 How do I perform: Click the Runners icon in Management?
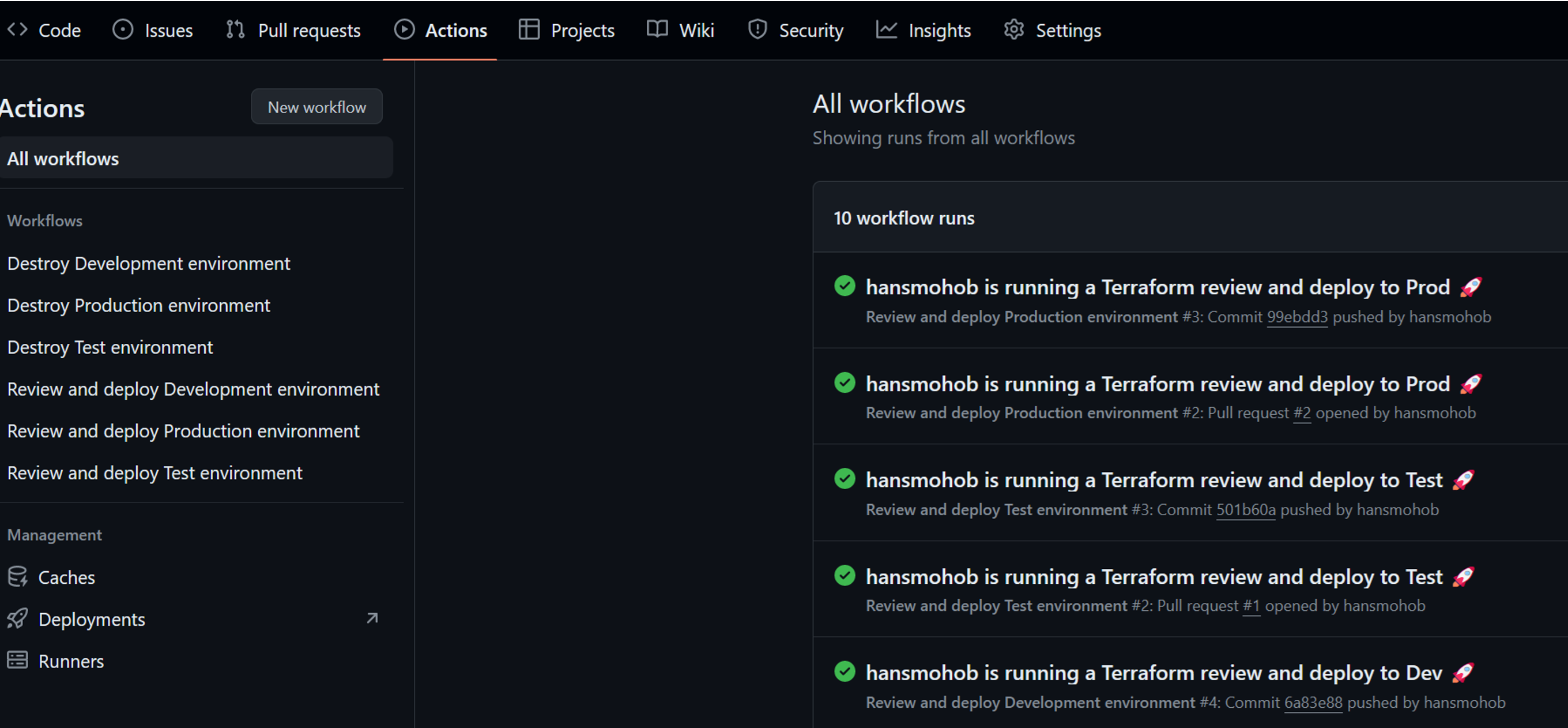click(18, 660)
